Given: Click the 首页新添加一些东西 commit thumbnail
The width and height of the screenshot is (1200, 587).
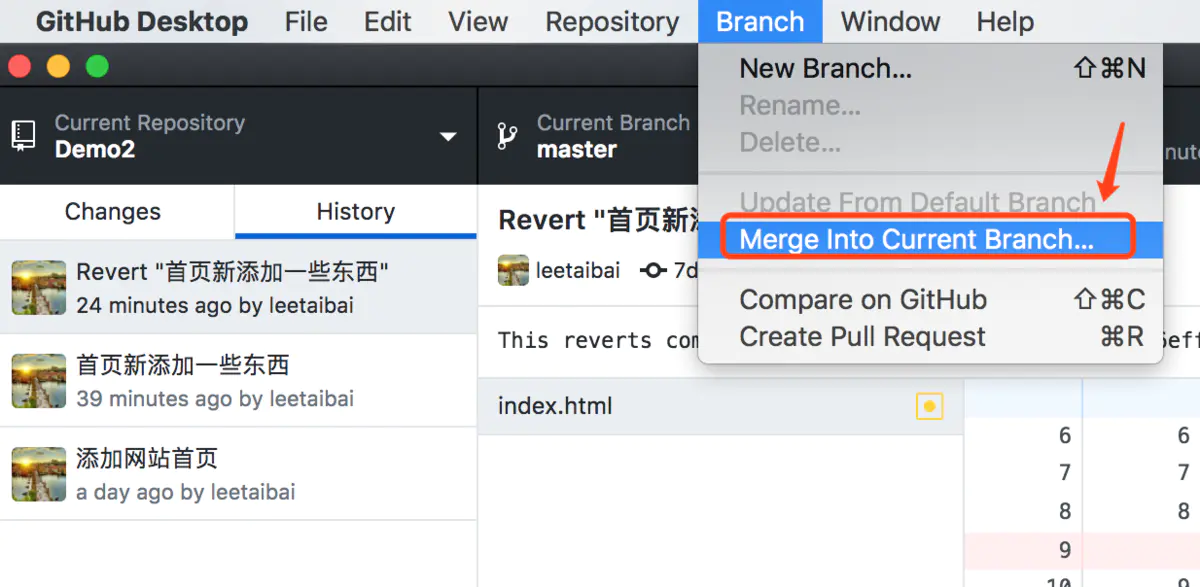Looking at the screenshot, I should [x=38, y=381].
